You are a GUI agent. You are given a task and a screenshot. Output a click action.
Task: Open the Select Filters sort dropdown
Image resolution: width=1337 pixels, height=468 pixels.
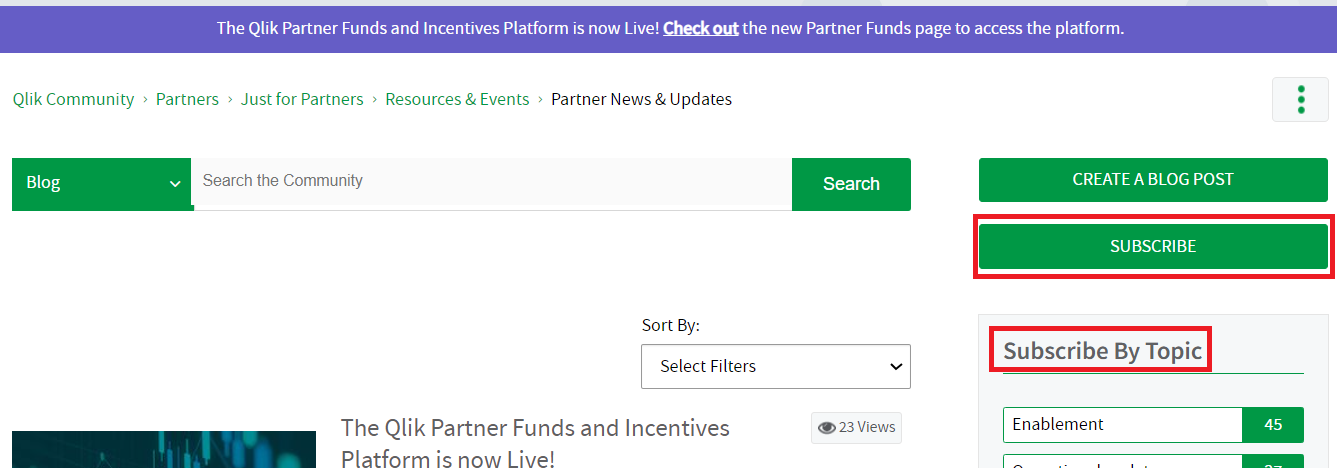click(x=776, y=366)
